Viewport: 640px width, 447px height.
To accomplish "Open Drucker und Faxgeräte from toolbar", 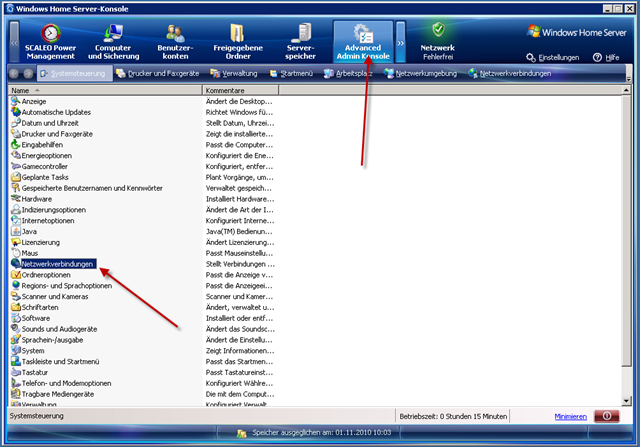I will click(x=158, y=73).
